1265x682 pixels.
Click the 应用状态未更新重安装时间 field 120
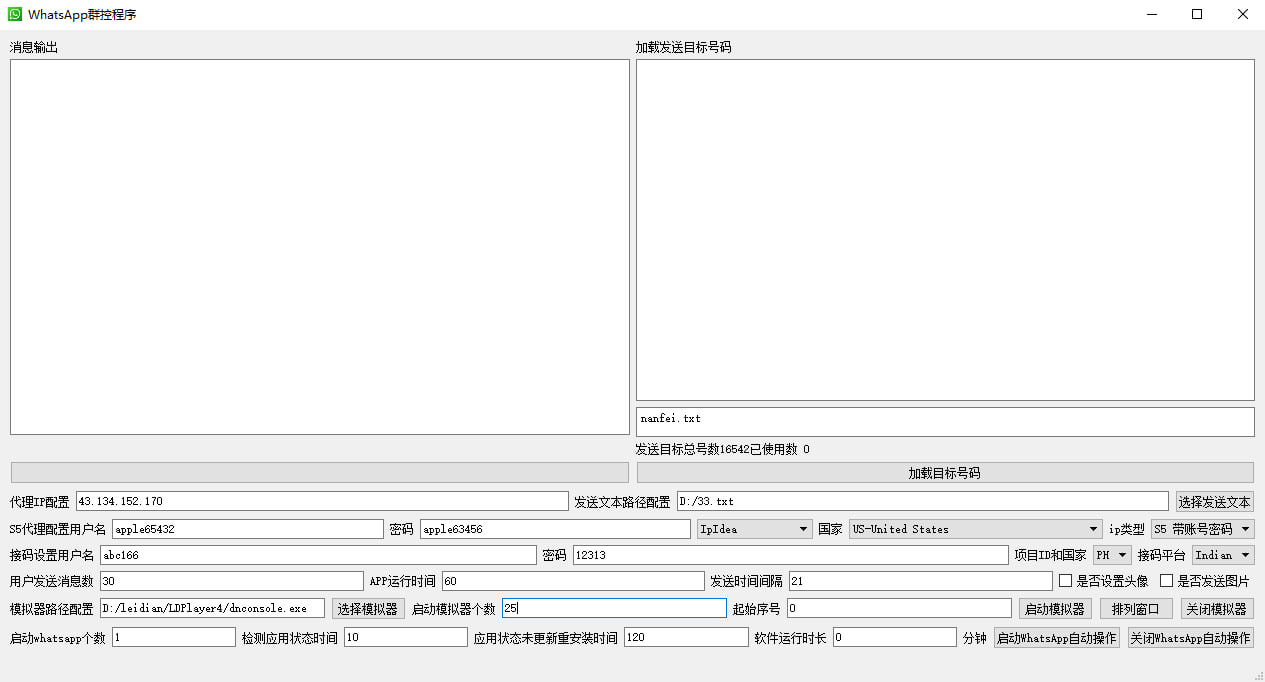click(686, 637)
